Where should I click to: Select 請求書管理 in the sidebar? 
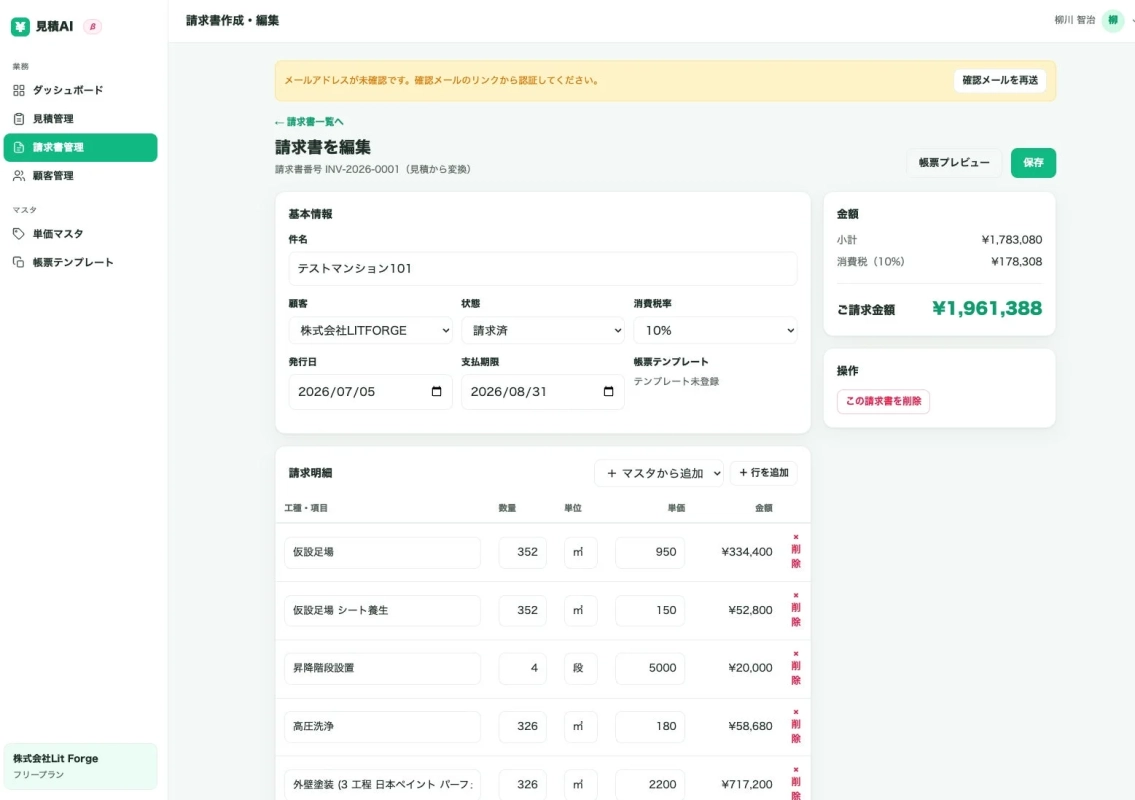(80, 147)
